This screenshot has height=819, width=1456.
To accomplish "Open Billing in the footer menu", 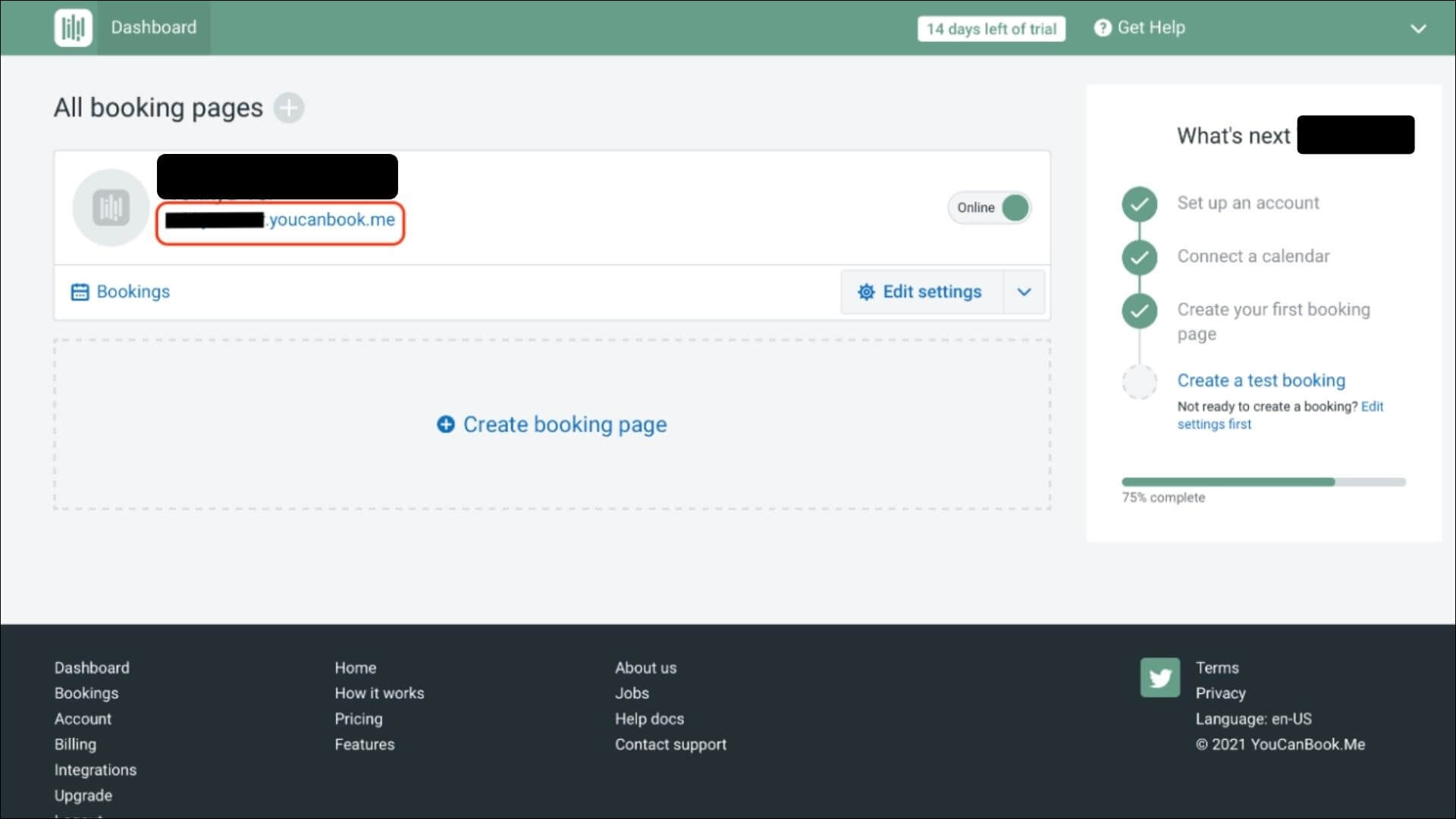I will point(75,745).
